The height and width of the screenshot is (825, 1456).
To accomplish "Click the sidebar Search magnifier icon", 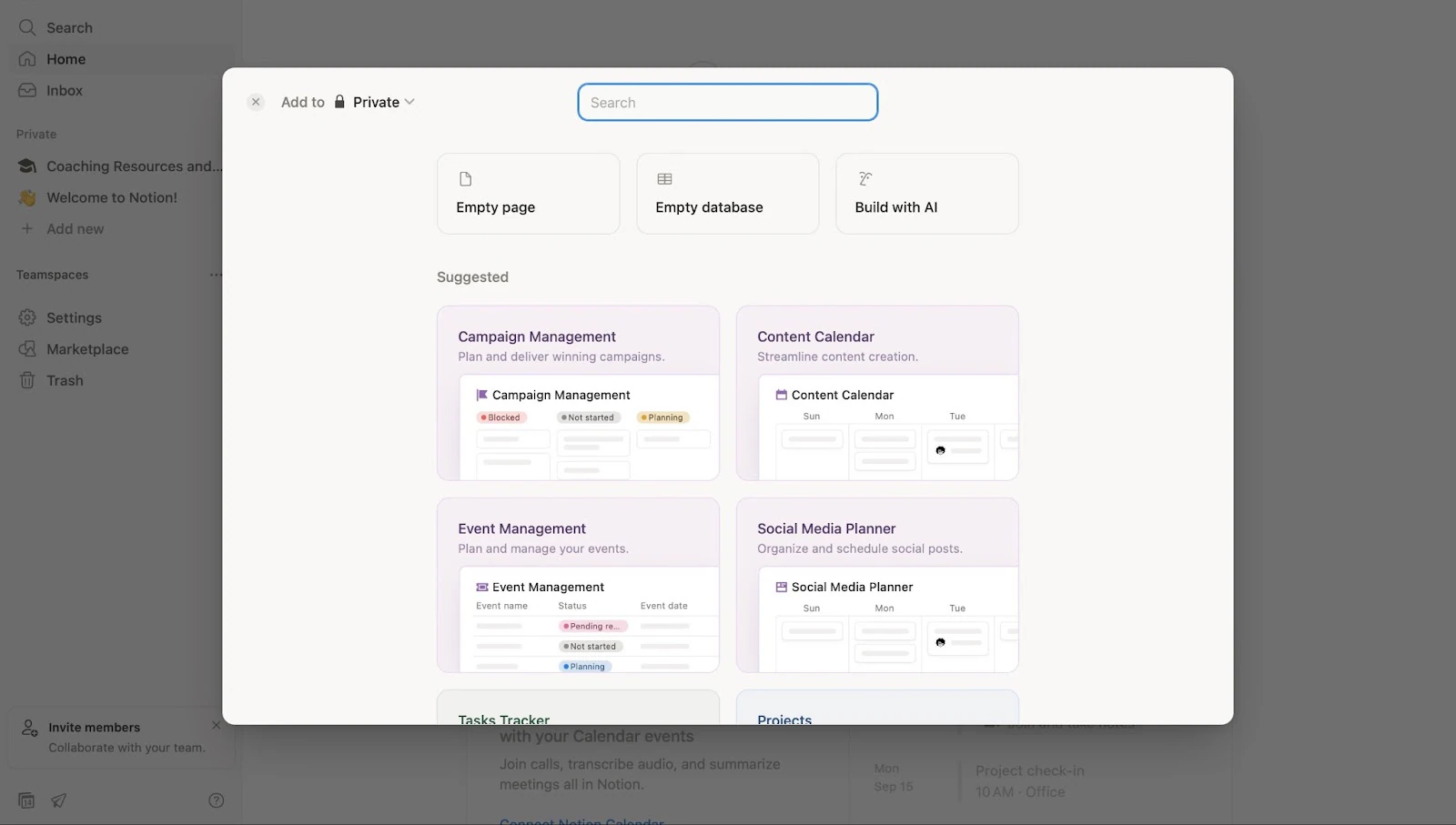I will [27, 27].
